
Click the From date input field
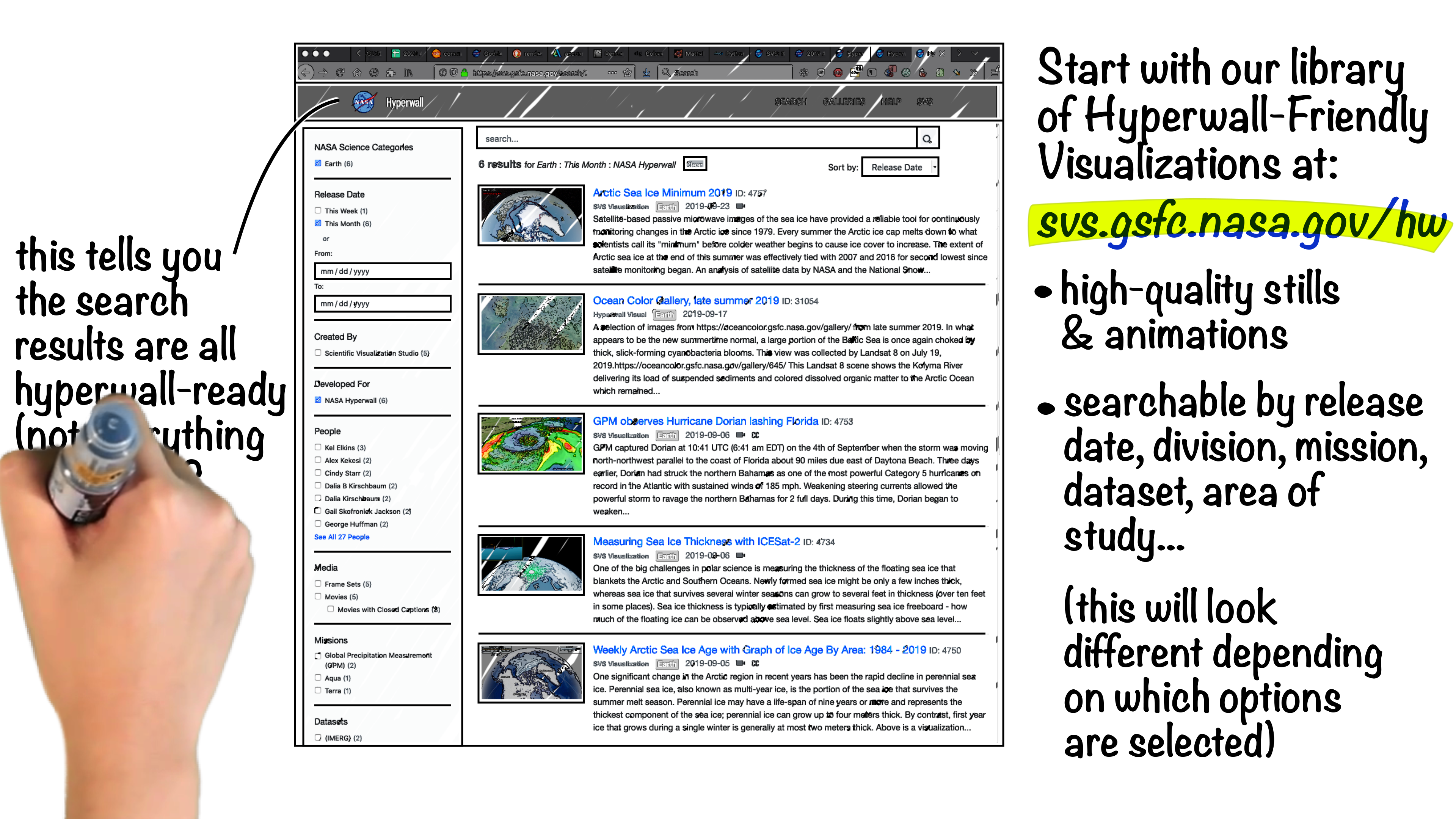383,271
